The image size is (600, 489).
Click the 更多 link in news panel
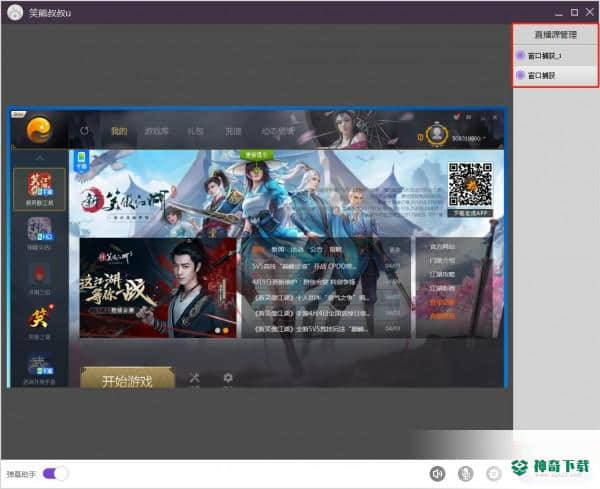click(395, 250)
